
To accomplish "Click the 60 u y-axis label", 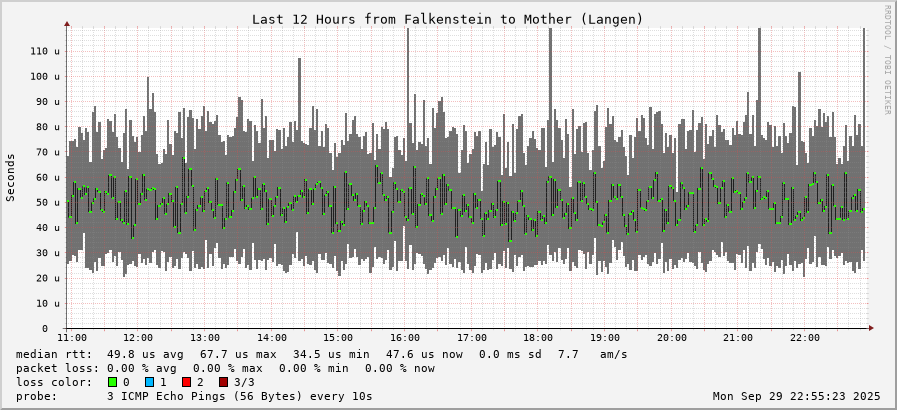I will click(47, 177).
